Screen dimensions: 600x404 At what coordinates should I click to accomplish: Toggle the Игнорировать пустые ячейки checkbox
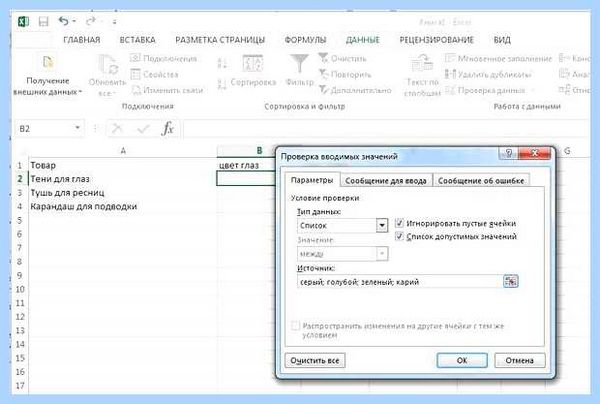click(399, 223)
